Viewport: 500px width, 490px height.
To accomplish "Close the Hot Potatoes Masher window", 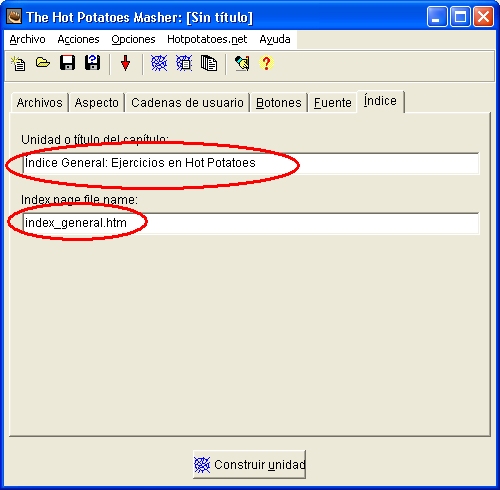I will pyautogui.click(x=484, y=17).
